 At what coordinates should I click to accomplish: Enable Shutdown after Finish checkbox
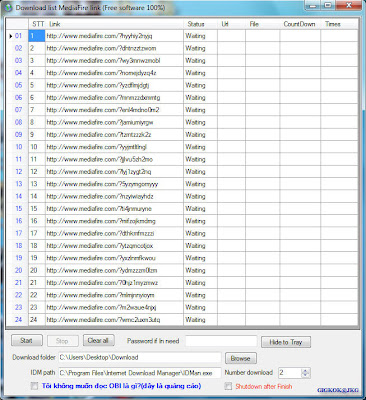[228, 386]
